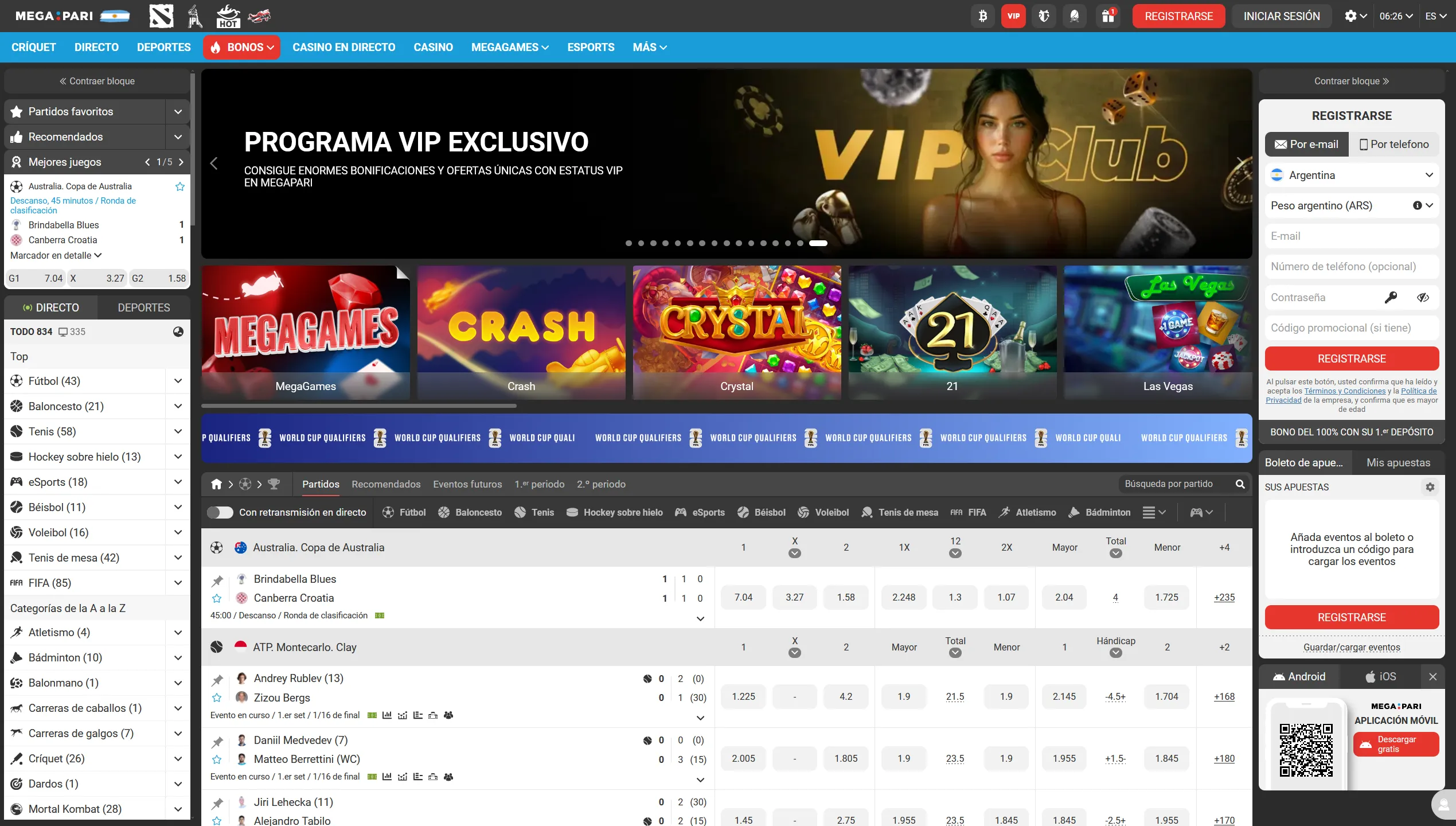Image resolution: width=1456 pixels, height=826 pixels.
Task: Click the home icon in the breadcrumb
Action: [217, 484]
